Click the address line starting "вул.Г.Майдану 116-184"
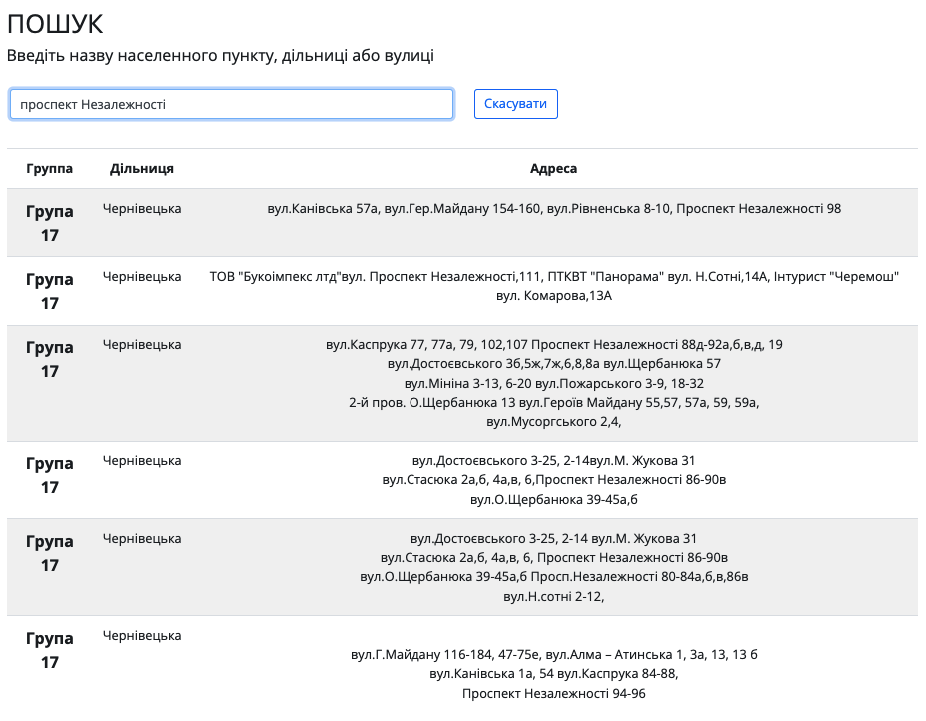 click(x=554, y=655)
